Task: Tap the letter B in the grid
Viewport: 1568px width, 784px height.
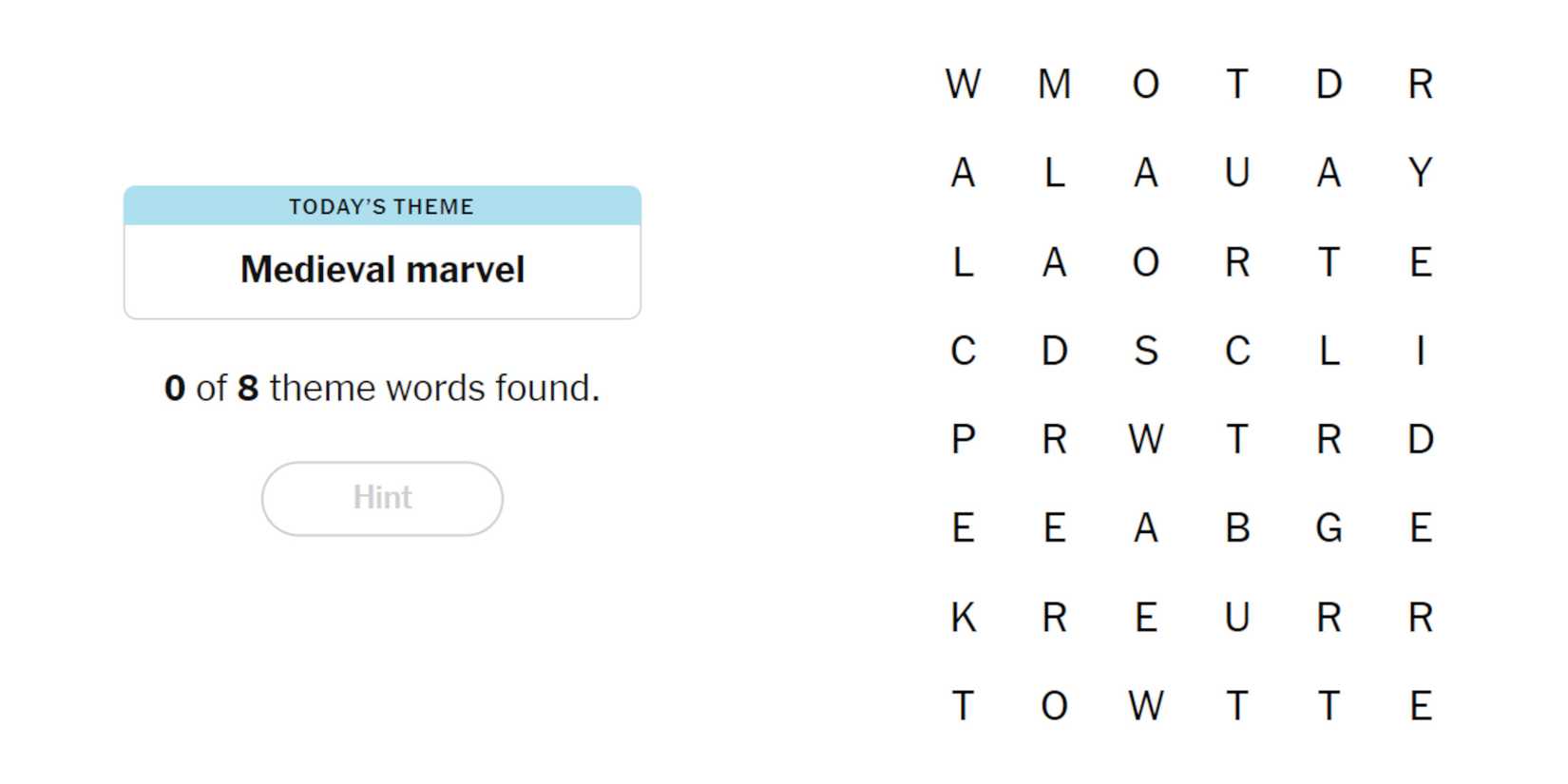Action: (1236, 528)
